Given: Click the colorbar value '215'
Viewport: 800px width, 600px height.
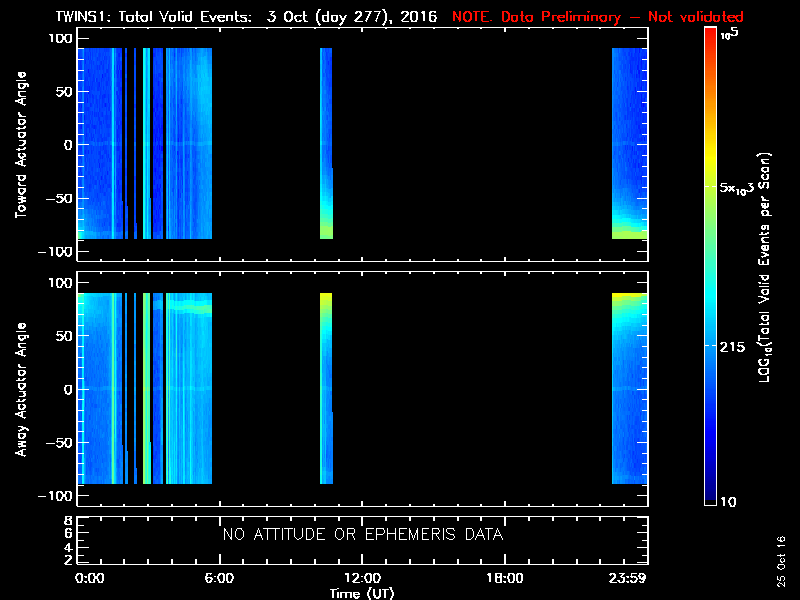Looking at the screenshot, I should coord(732,347).
